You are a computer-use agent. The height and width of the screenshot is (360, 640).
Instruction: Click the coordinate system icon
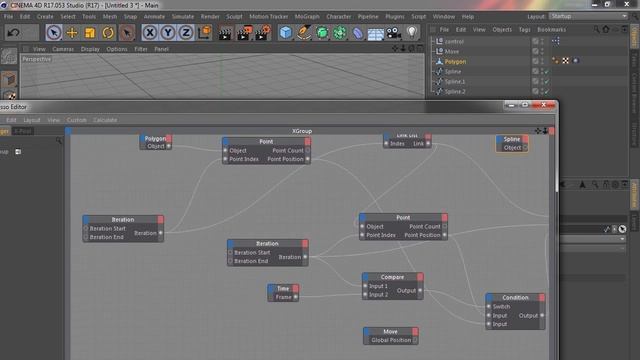tap(204, 33)
